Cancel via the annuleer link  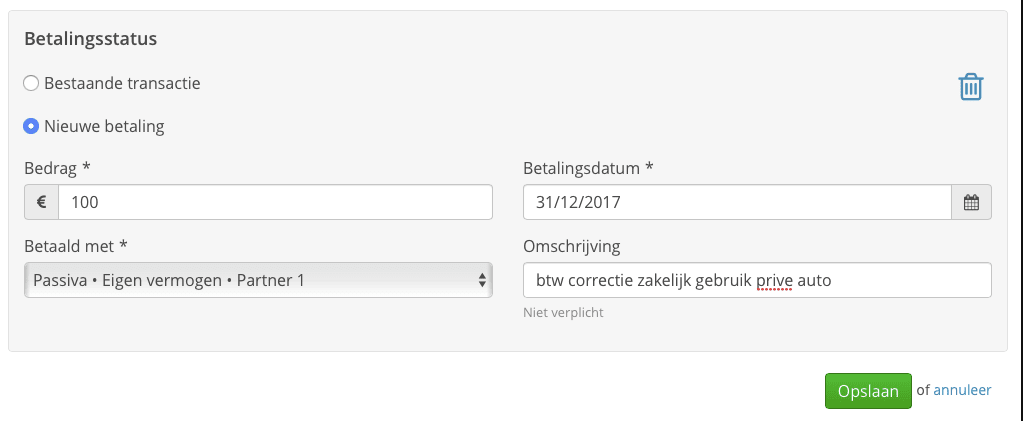[962, 390]
